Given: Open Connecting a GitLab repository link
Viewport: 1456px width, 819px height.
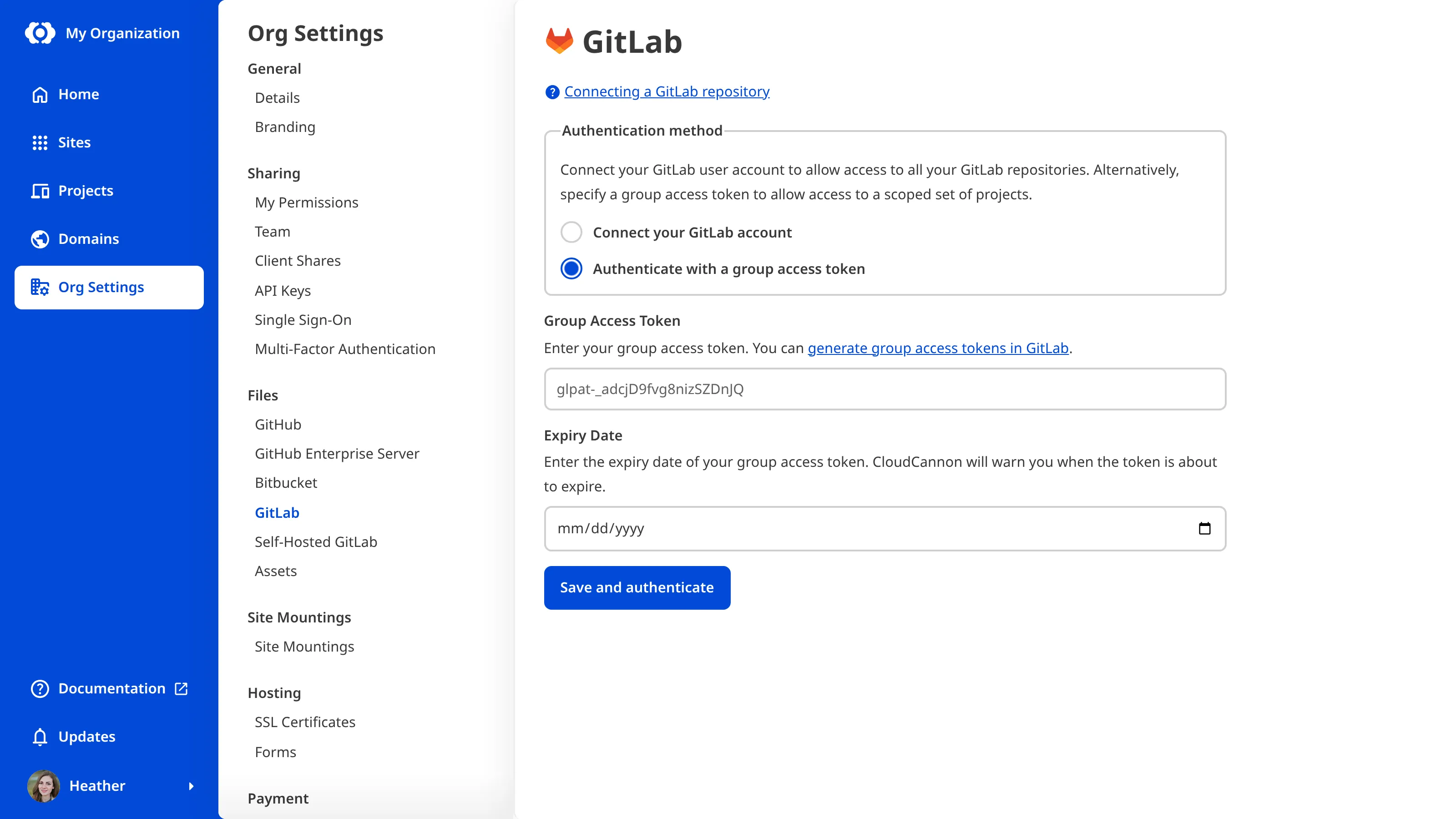Looking at the screenshot, I should 667,91.
